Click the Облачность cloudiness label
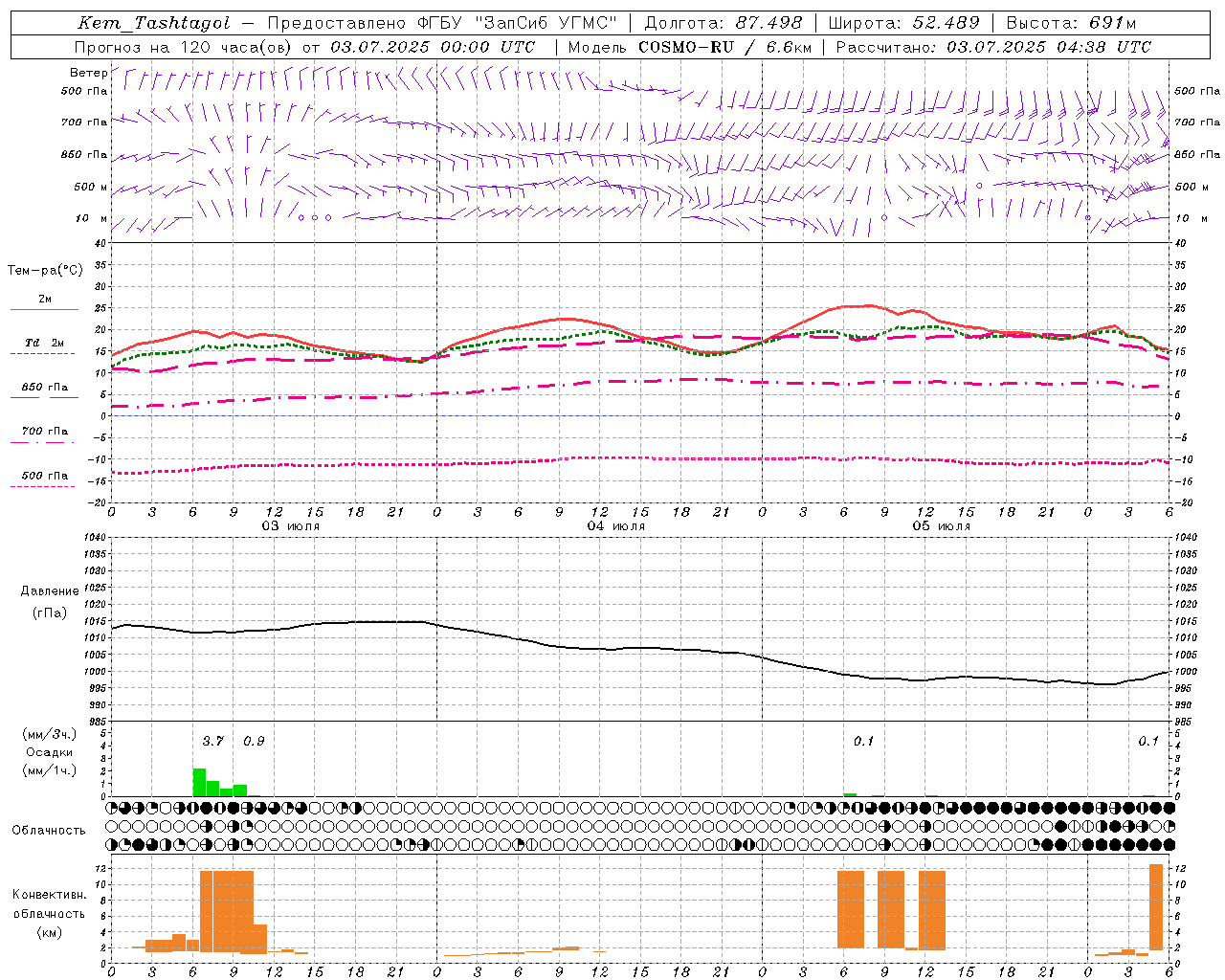 tap(49, 830)
